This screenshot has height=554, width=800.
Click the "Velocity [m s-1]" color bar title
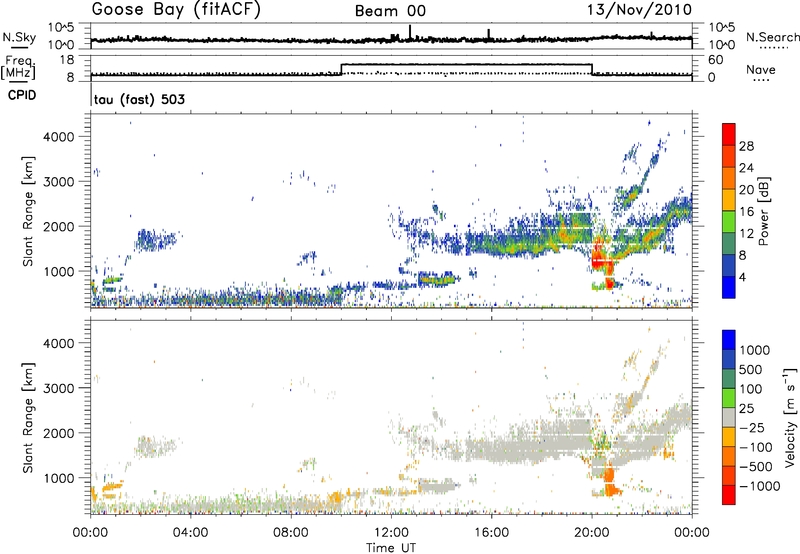point(790,417)
